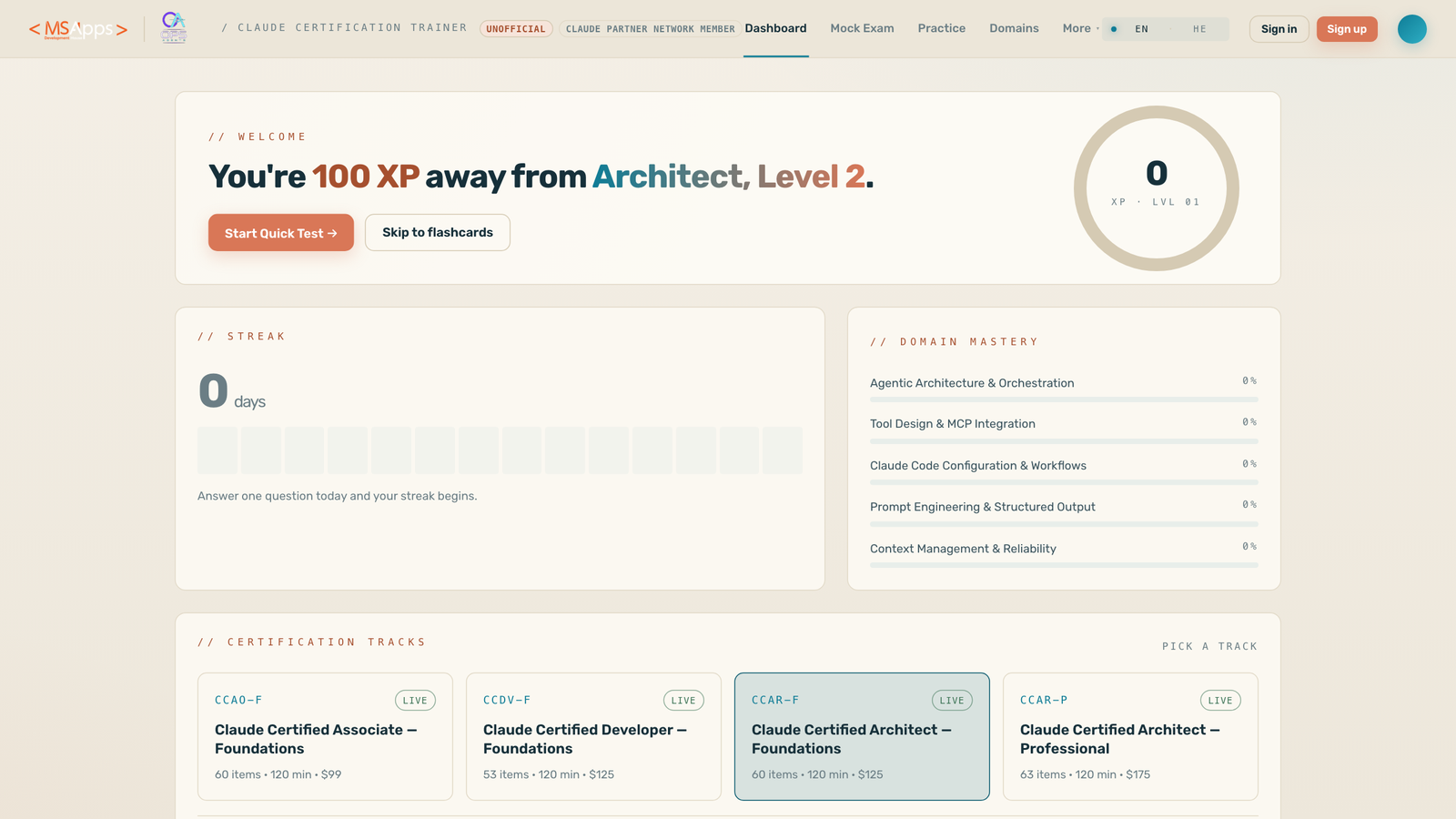Go to the Mock Exam tab
The image size is (1456, 819).
click(862, 28)
